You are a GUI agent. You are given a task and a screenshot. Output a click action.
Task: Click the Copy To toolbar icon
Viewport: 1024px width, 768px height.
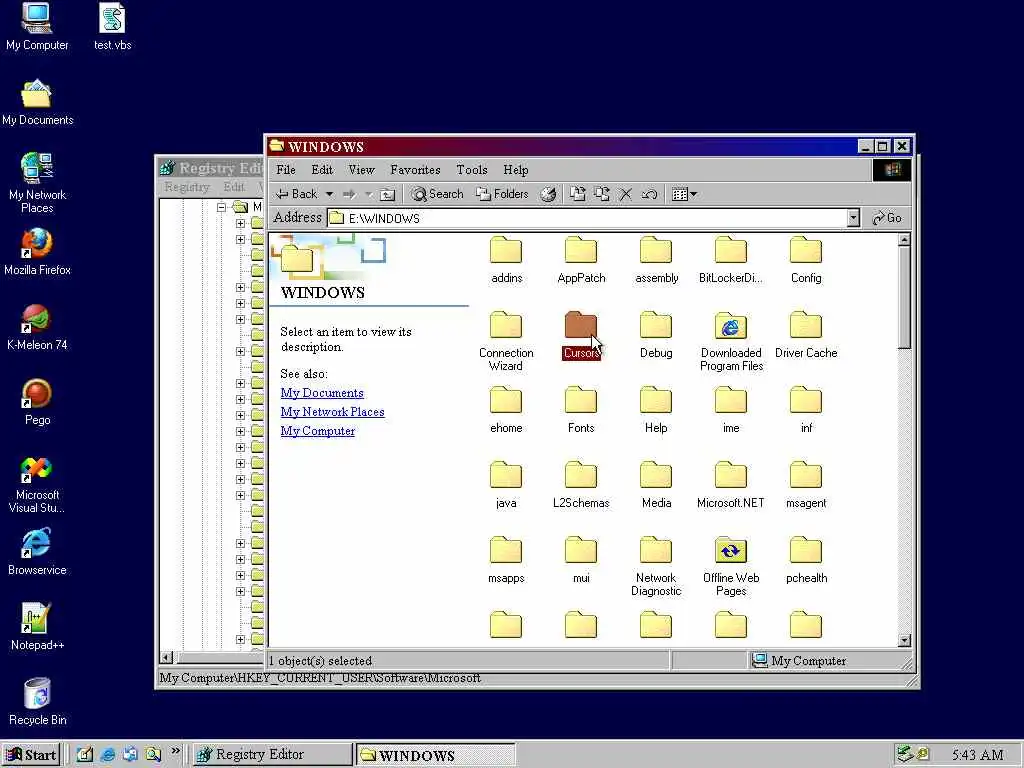[x=601, y=194]
